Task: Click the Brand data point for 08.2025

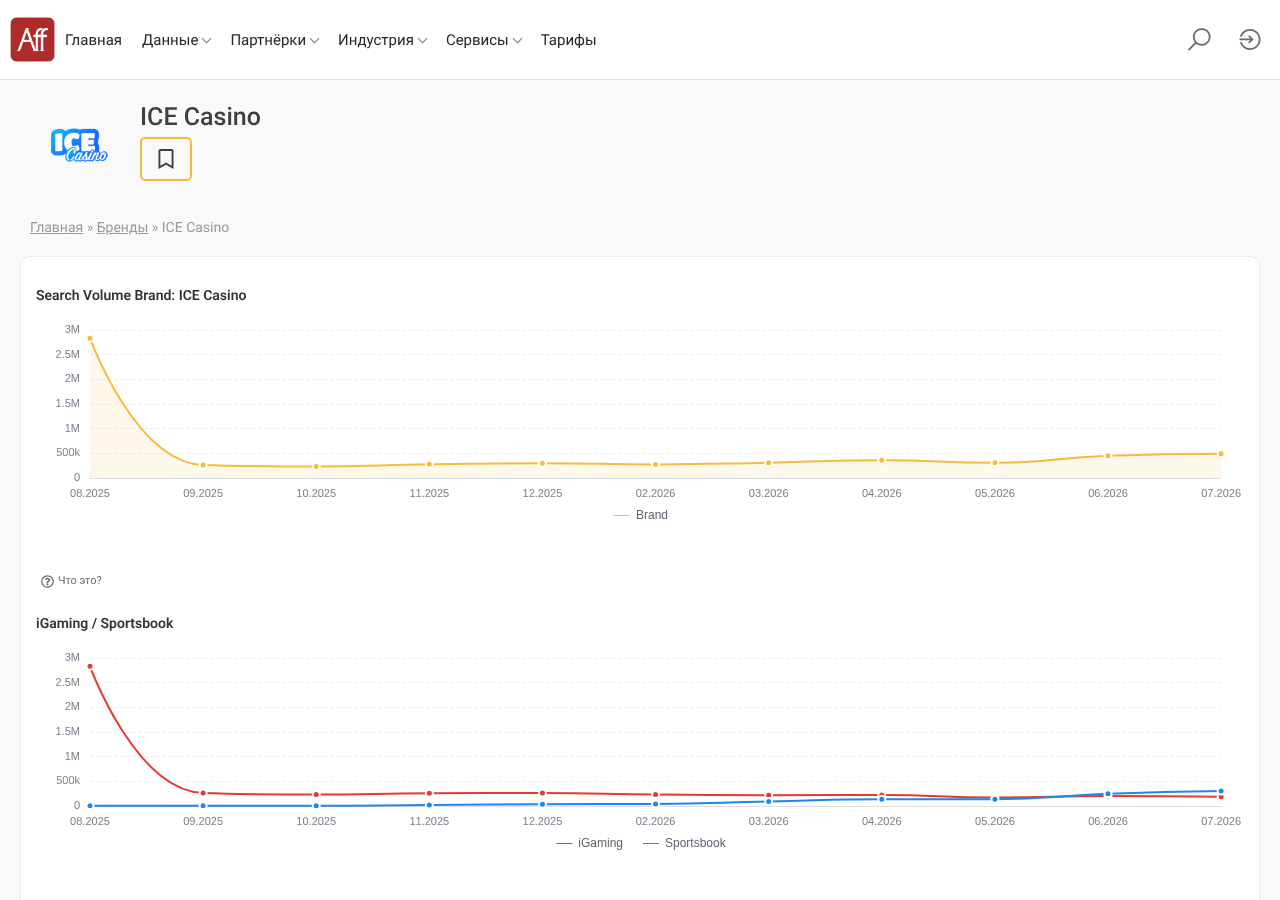Action: pos(90,338)
